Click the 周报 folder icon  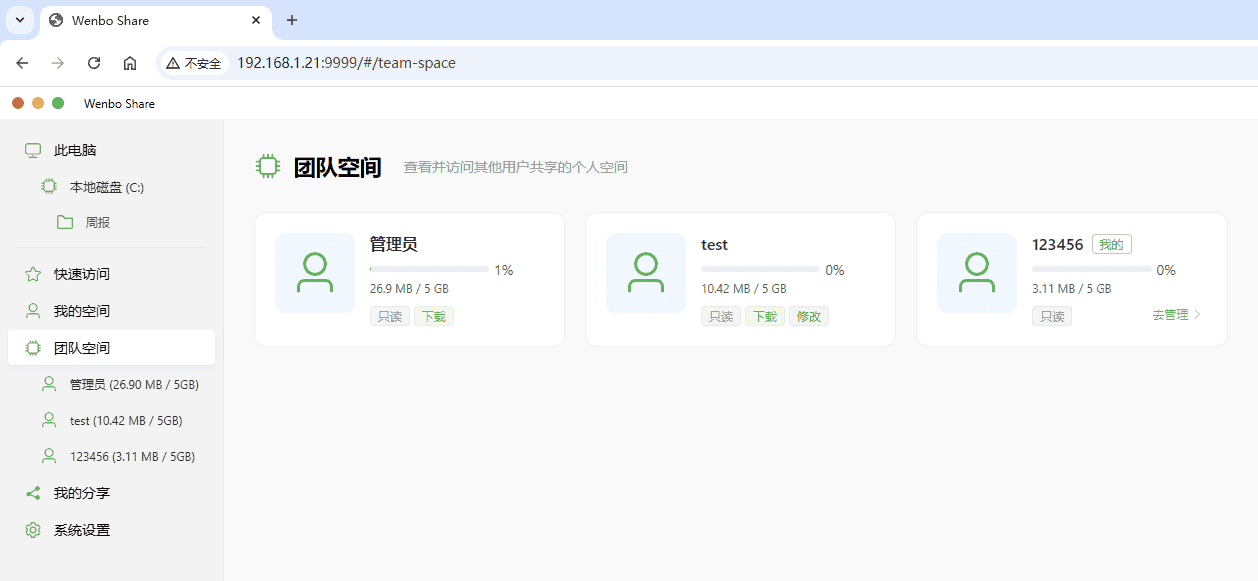pos(65,222)
